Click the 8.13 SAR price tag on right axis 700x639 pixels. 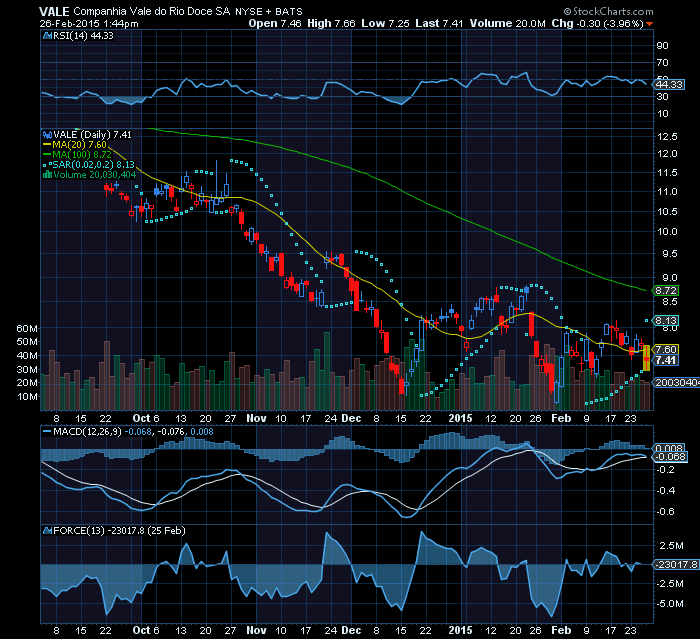tap(666, 321)
